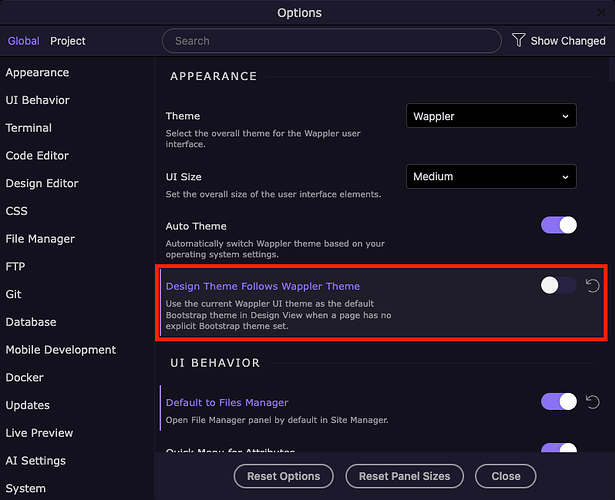Disable Default to Files Manager toggle
This screenshot has height=500, width=615.
click(559, 402)
